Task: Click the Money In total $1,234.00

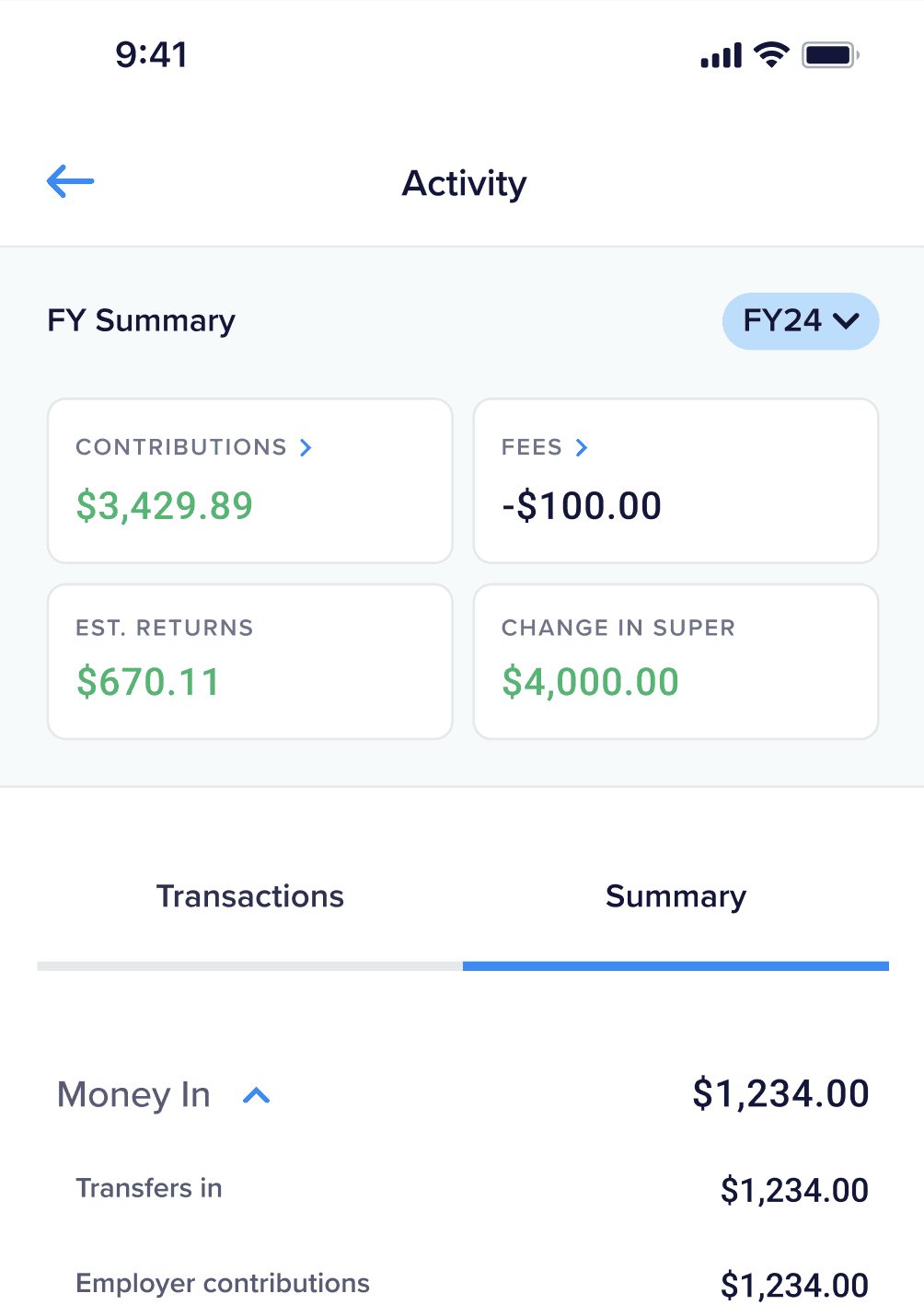Action: [780, 1094]
